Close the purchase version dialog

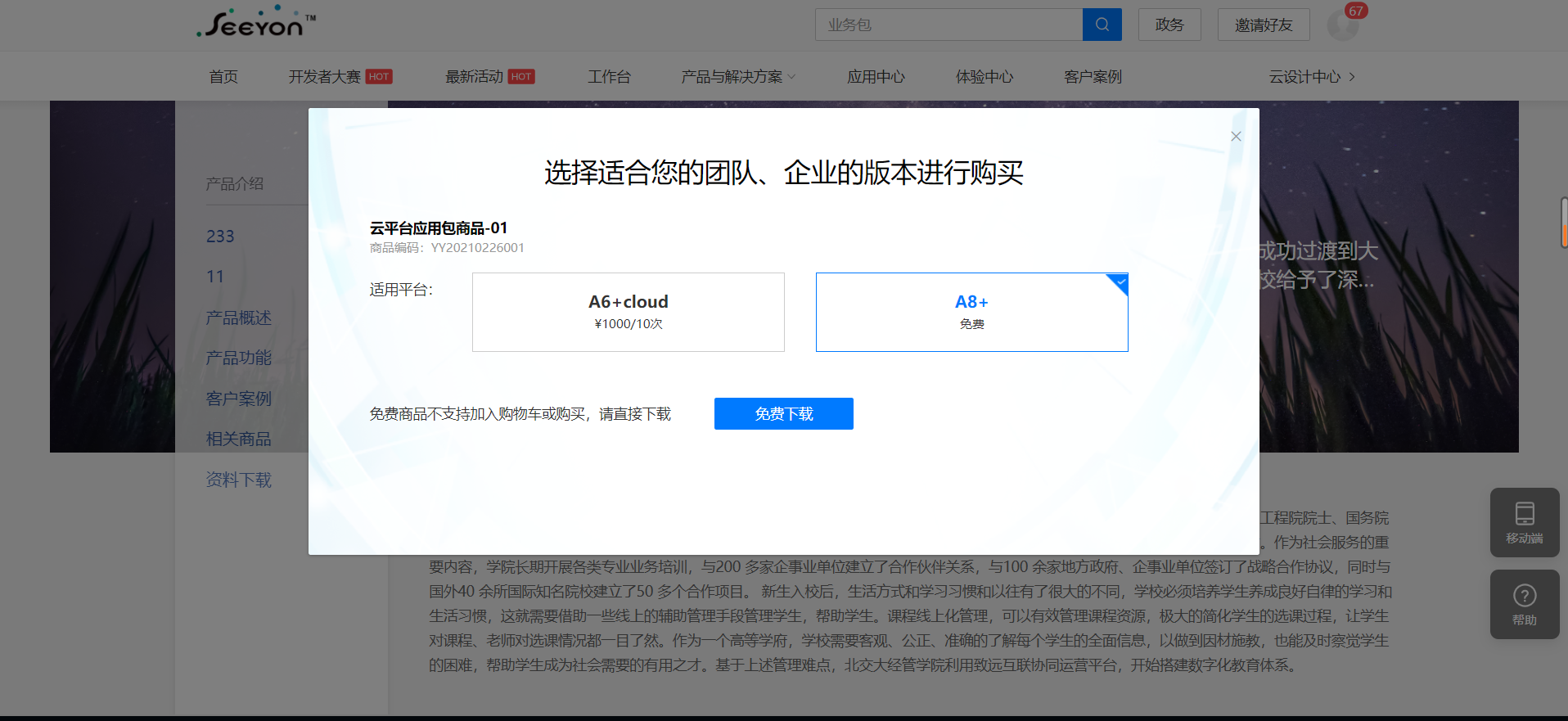pyautogui.click(x=1236, y=137)
